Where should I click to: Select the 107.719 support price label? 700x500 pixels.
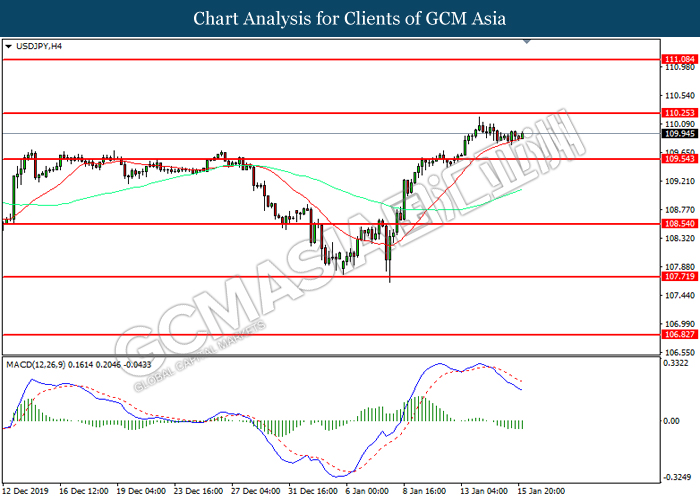pos(680,277)
